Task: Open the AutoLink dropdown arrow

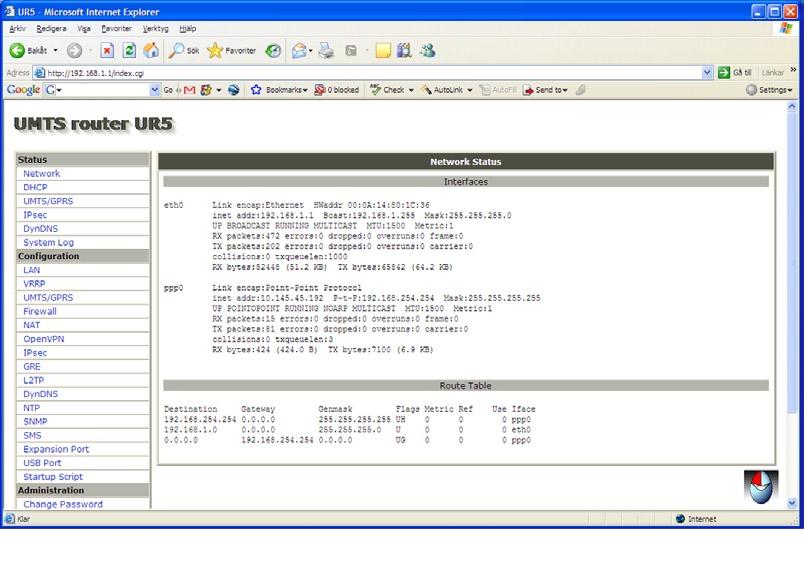Action: tap(470, 90)
